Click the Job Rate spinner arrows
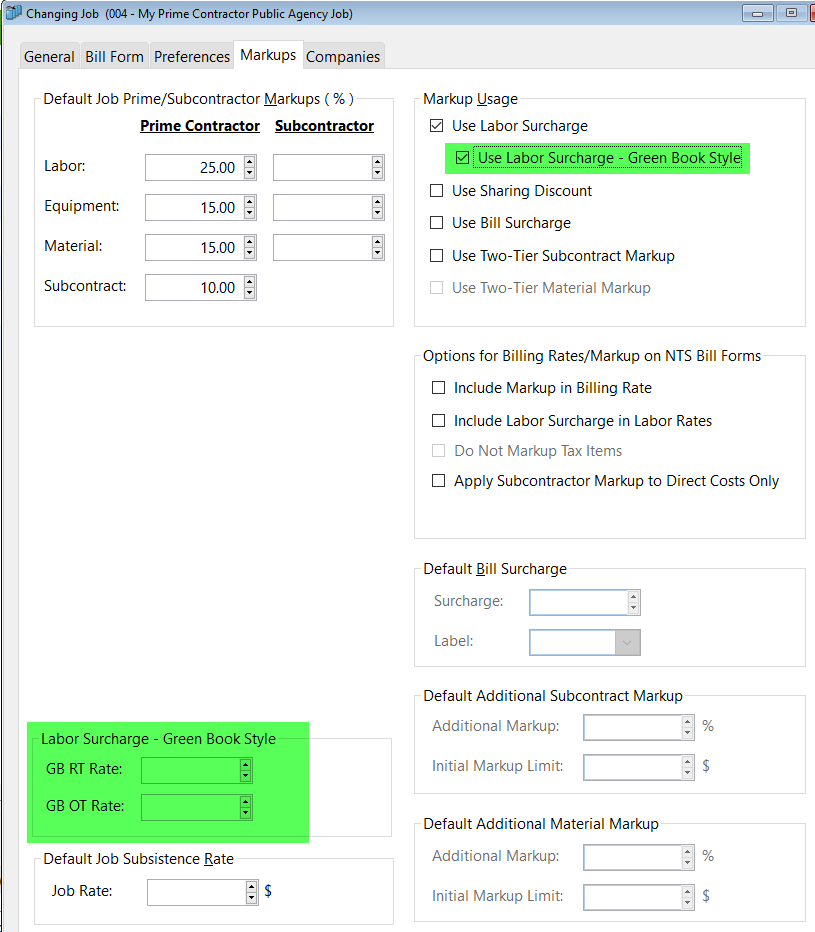The width and height of the screenshot is (815, 932). pos(251,892)
